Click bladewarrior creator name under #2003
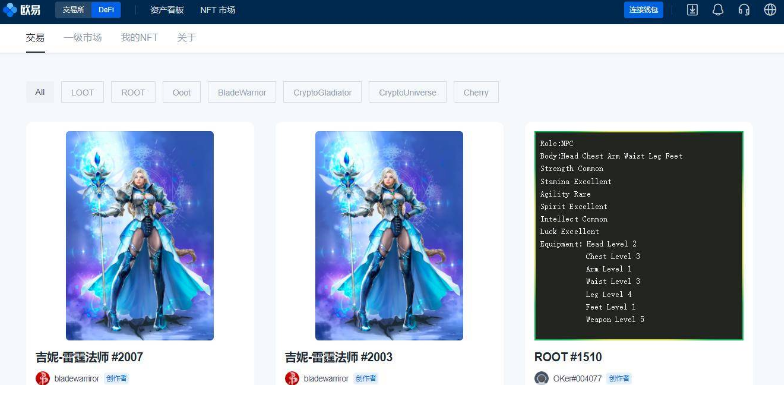This screenshot has height=394, width=784. tap(326, 378)
